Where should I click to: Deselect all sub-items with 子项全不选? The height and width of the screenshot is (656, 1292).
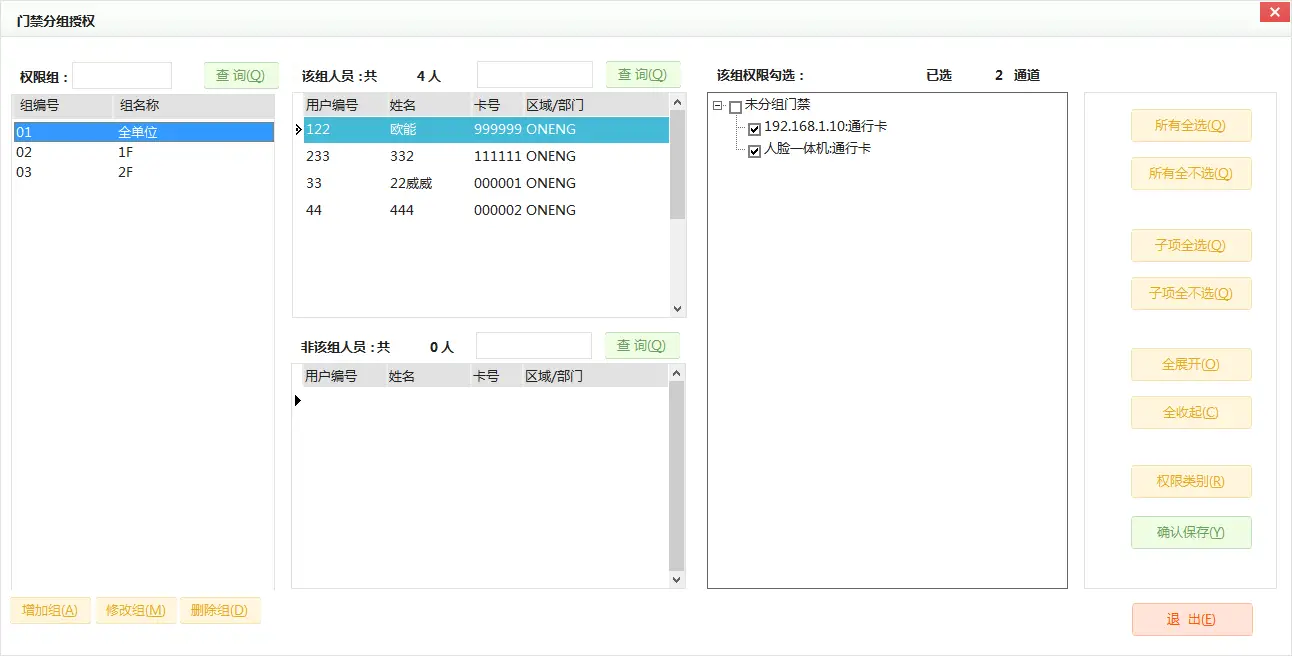point(1191,293)
